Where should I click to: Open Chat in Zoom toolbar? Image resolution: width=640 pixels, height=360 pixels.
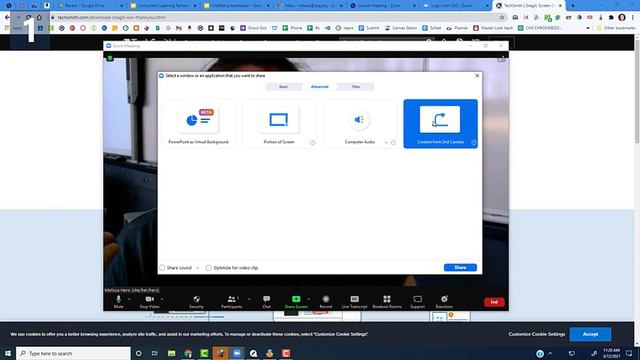pyautogui.click(x=267, y=302)
